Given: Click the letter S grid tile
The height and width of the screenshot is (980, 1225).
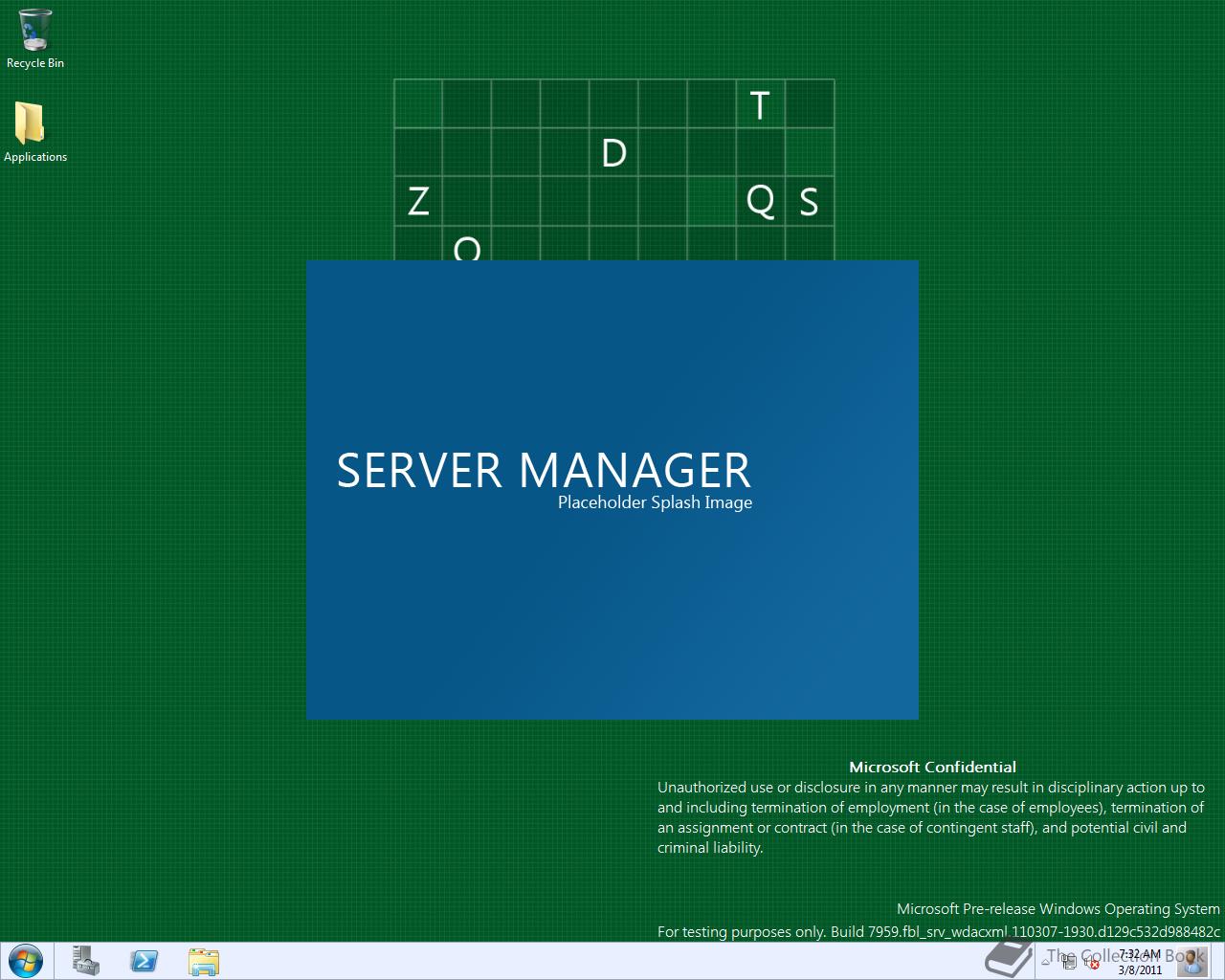Looking at the screenshot, I should tap(810, 202).
